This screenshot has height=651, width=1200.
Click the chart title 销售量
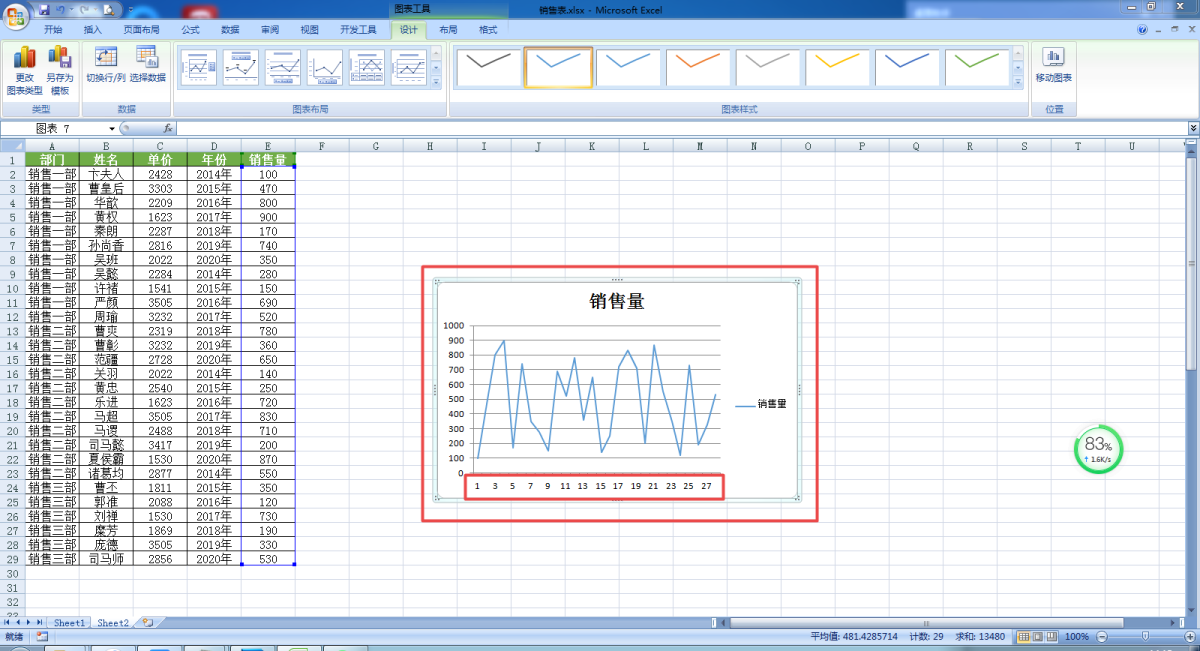pyautogui.click(x=616, y=301)
